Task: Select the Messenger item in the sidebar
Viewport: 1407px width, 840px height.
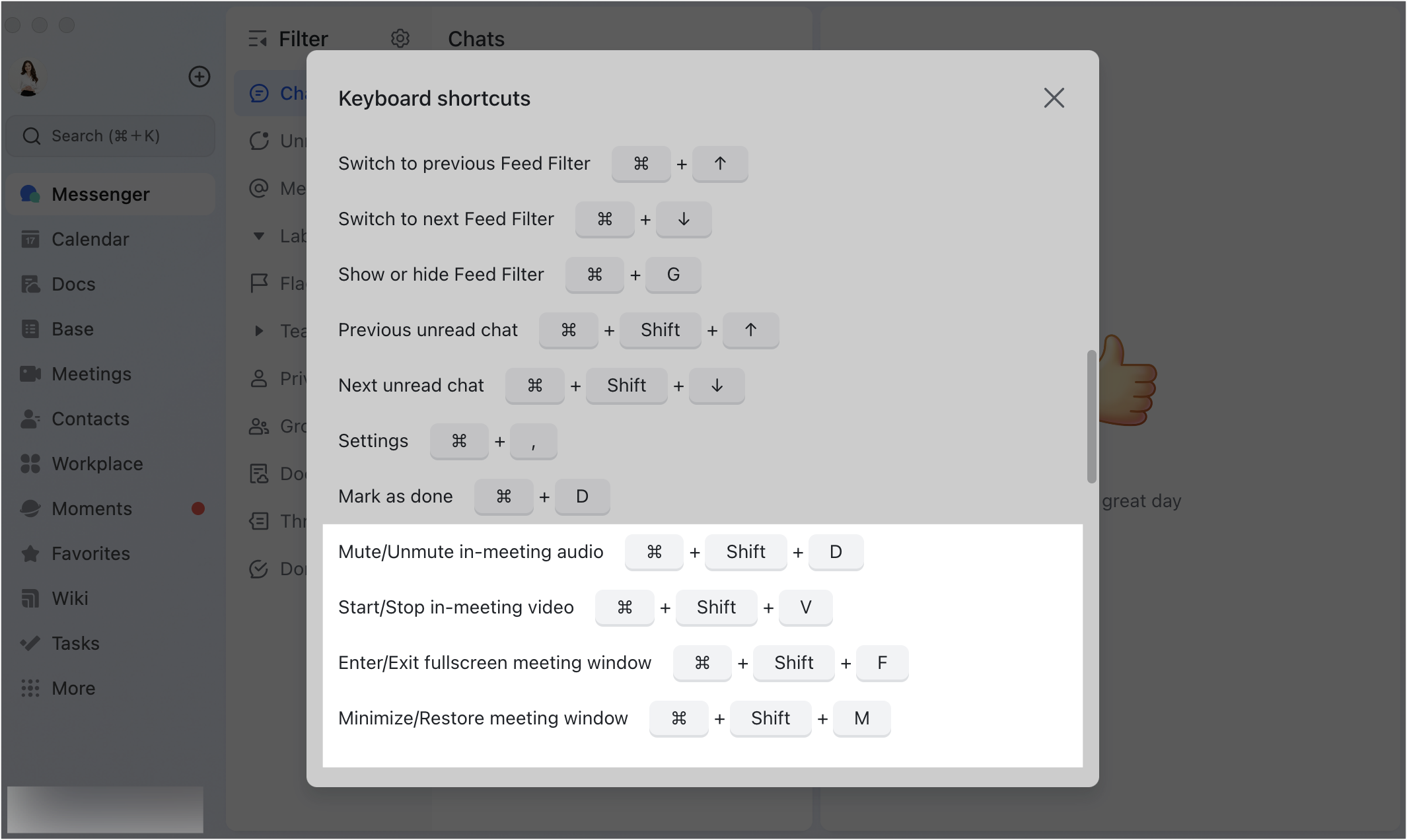Action: 100,193
